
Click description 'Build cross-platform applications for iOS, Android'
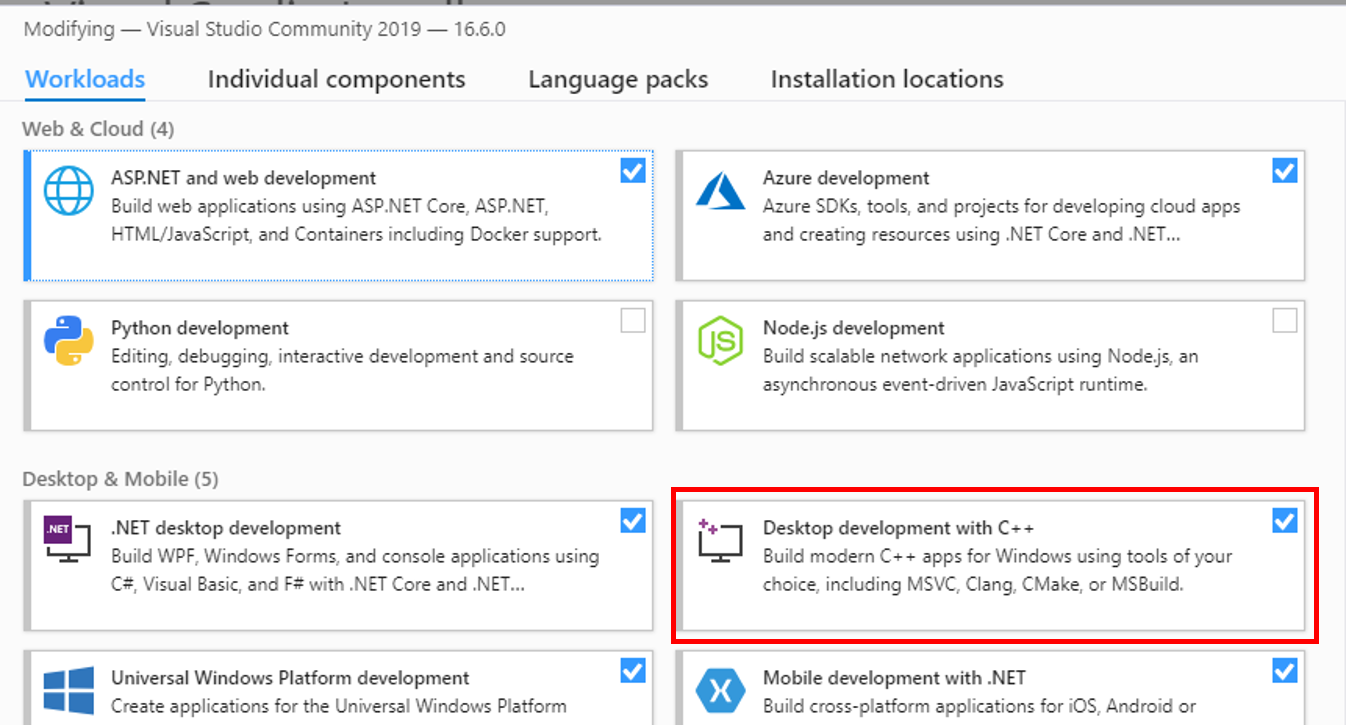point(980,706)
